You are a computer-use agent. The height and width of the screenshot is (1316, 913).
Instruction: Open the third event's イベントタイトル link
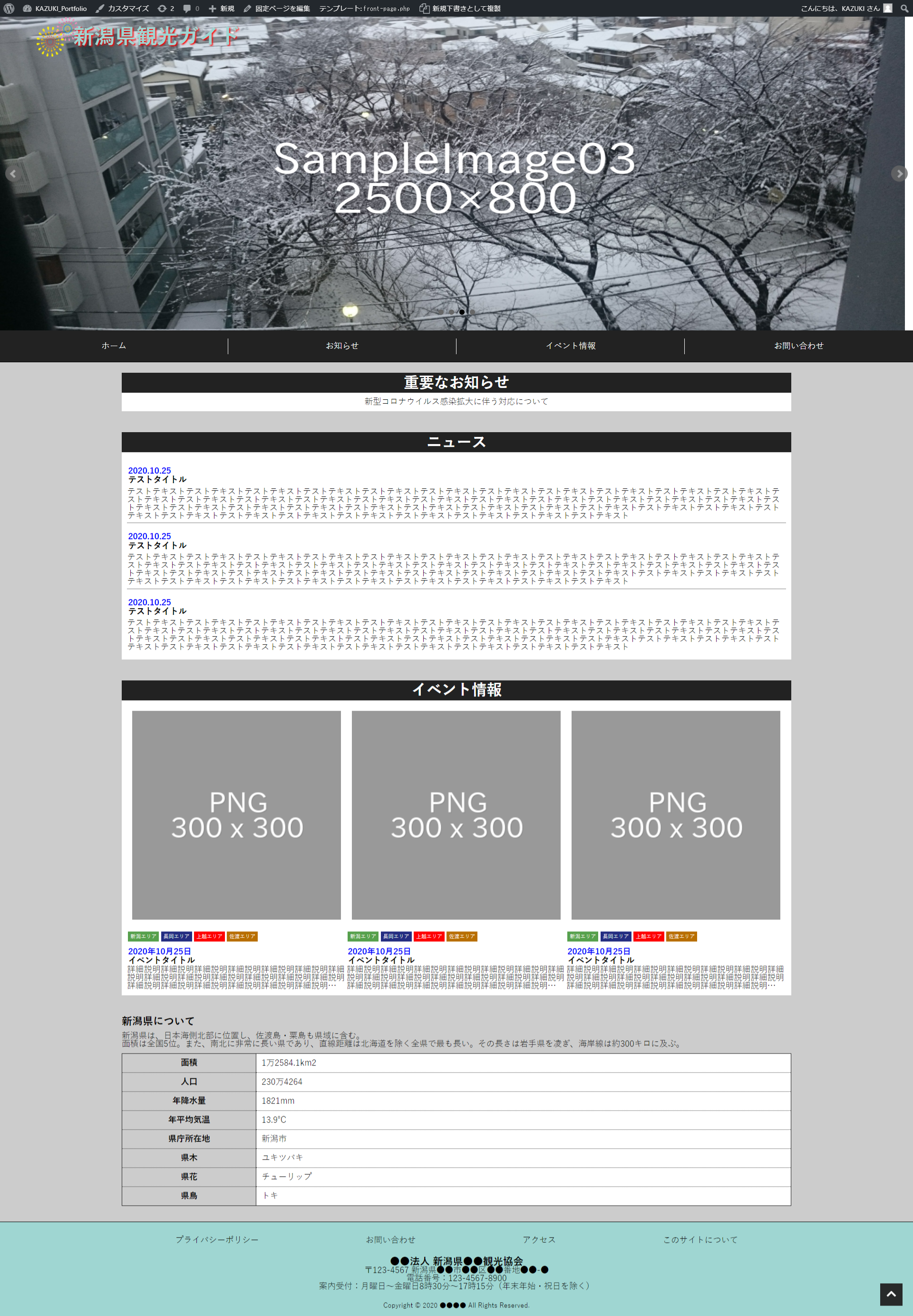tap(601, 960)
